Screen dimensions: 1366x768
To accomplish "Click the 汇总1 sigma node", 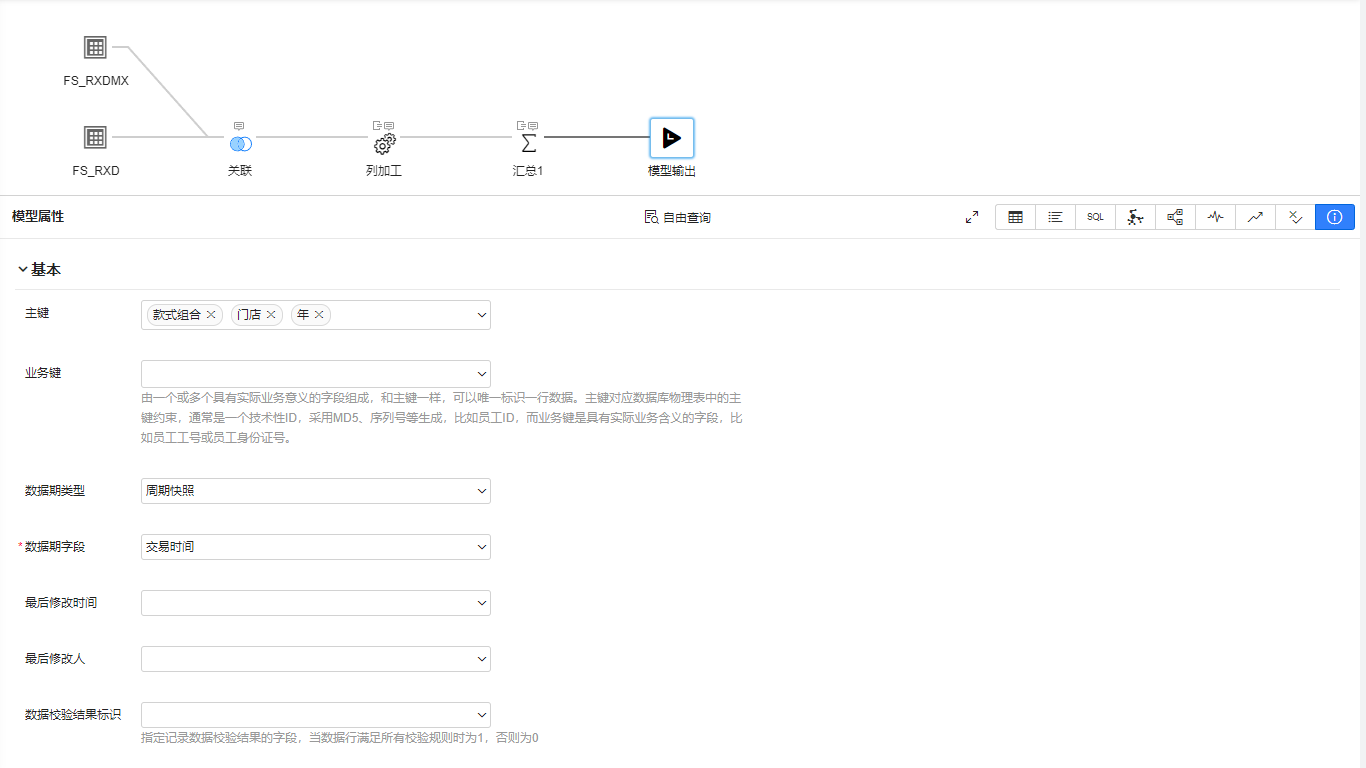I will tap(528, 143).
